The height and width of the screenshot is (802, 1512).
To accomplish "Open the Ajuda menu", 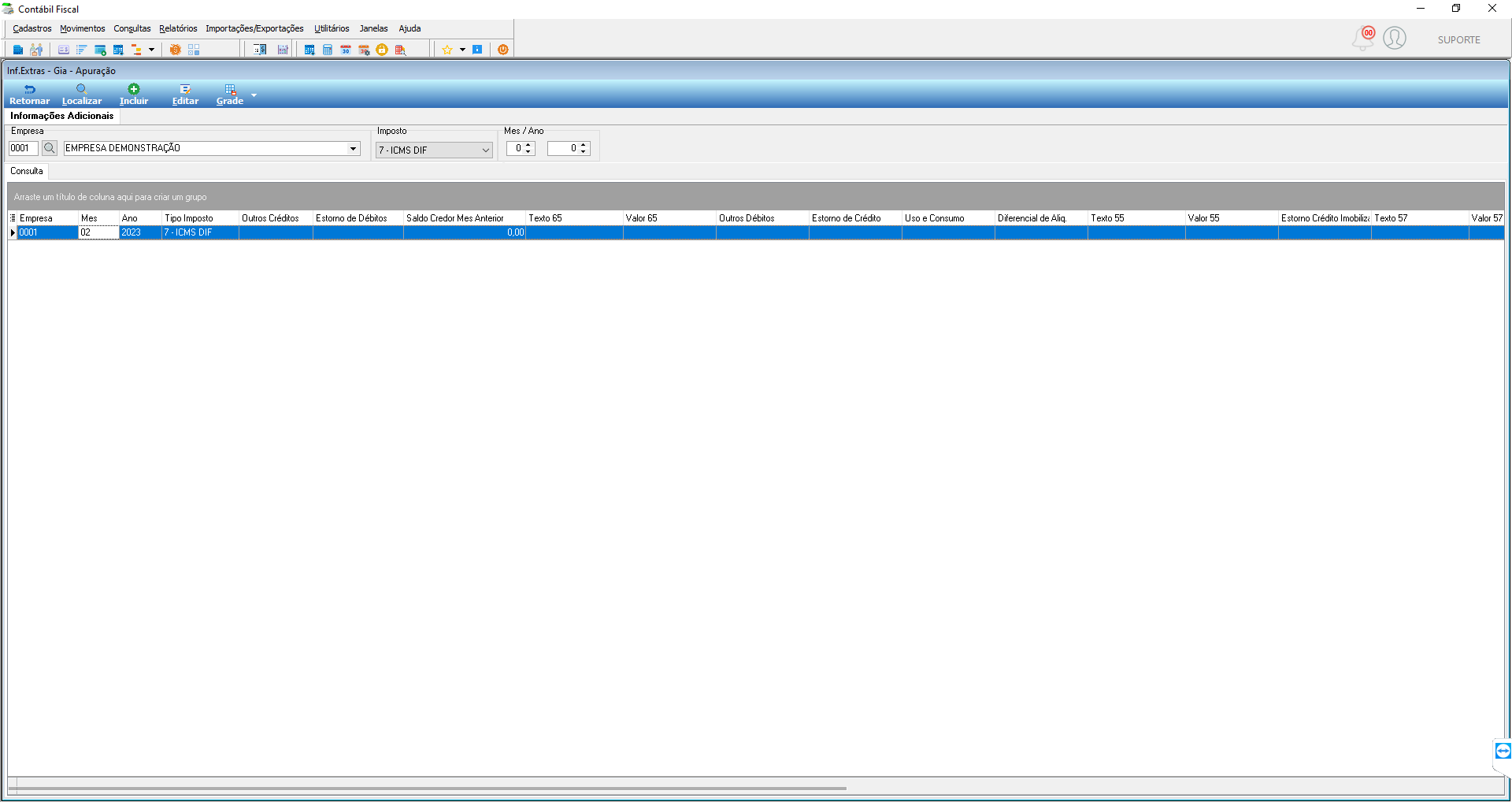I will [x=409, y=28].
